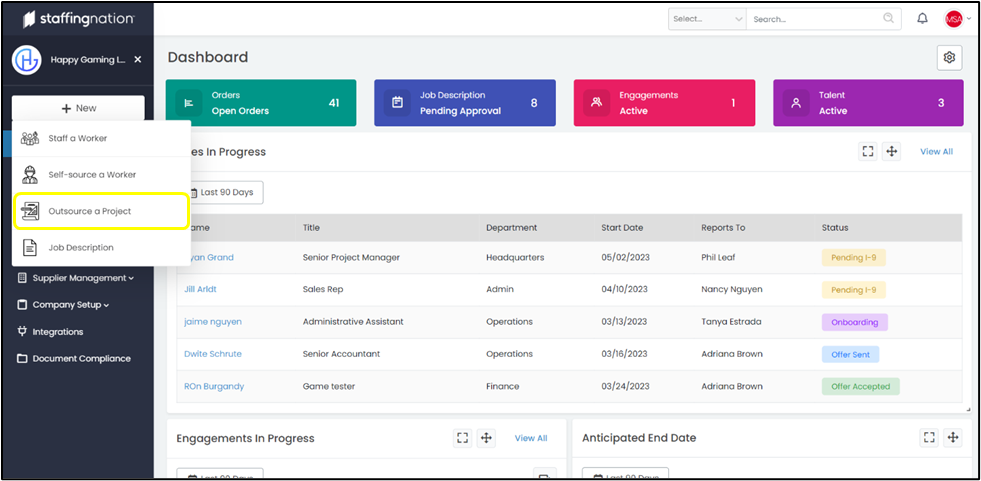The height and width of the screenshot is (481, 981).
Task: Select Self-source a Worker menu item
Action: [x=101, y=175]
